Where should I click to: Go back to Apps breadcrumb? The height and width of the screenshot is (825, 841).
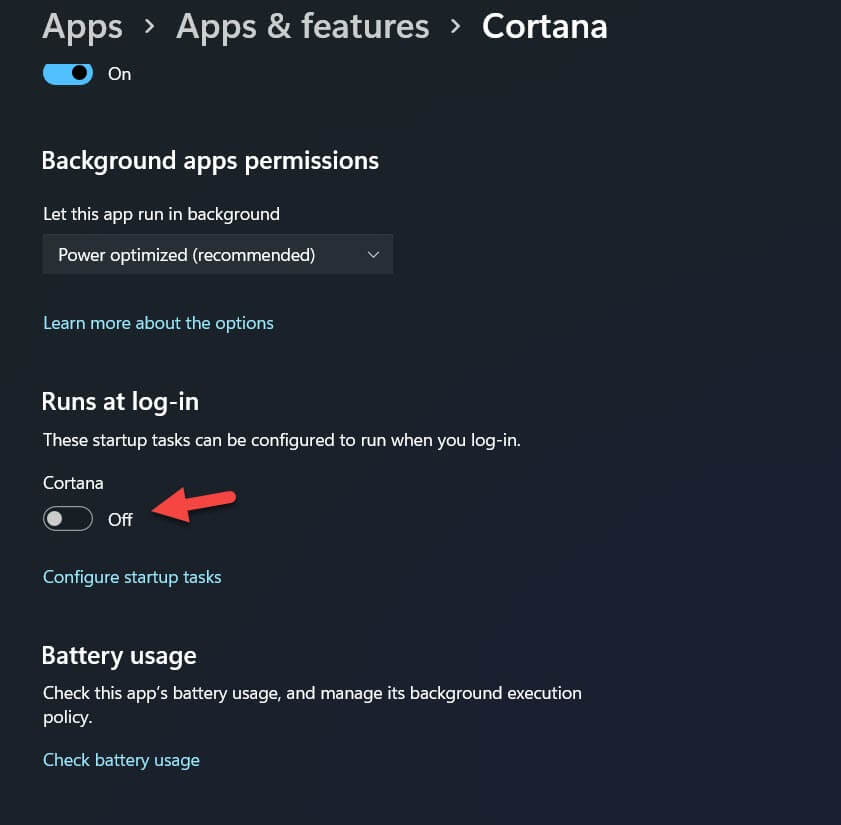click(x=81, y=26)
